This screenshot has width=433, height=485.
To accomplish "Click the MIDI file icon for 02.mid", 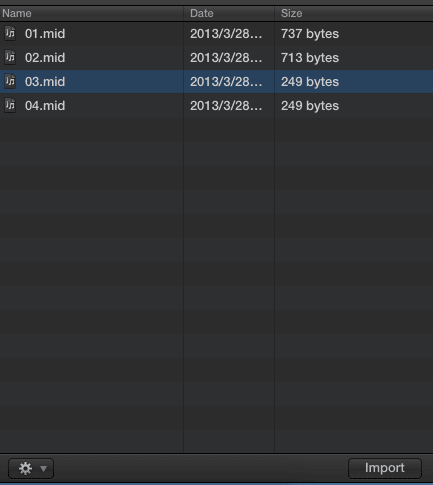I will click(10, 57).
